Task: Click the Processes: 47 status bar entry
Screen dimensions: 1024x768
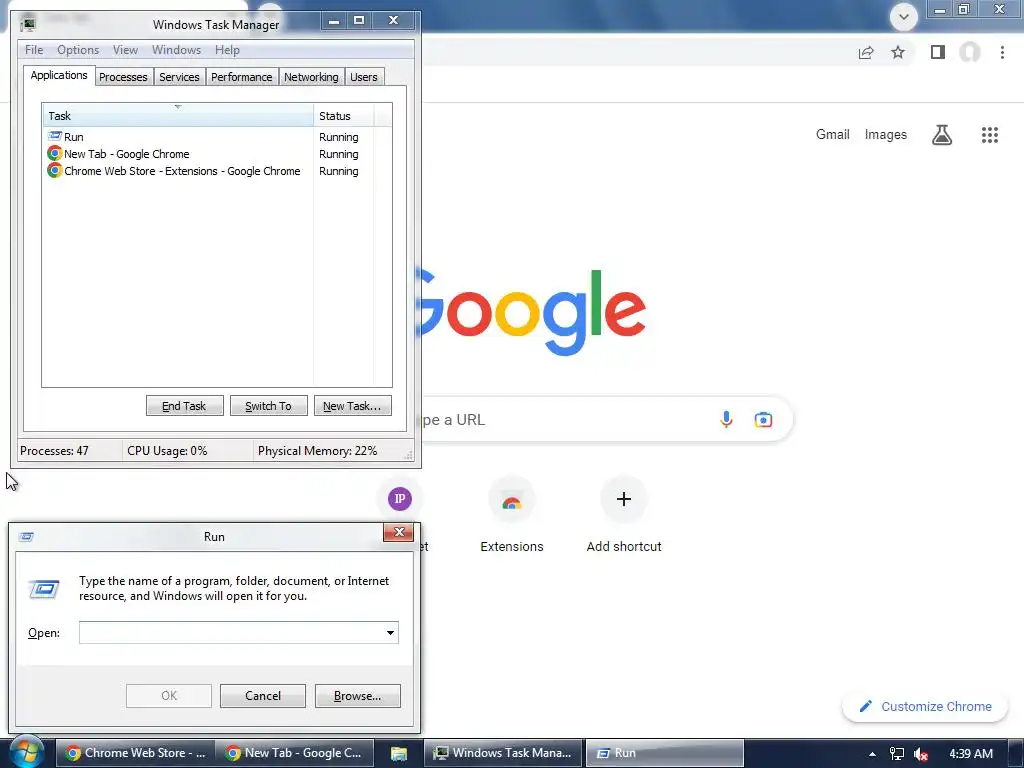Action: (69, 451)
